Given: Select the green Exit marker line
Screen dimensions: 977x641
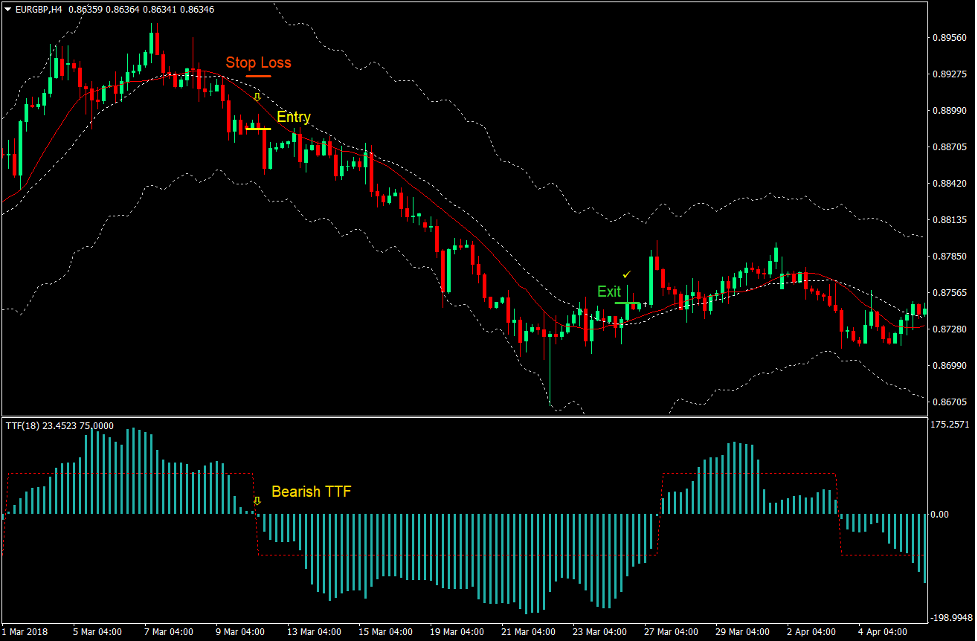Looking at the screenshot, I should [628, 303].
